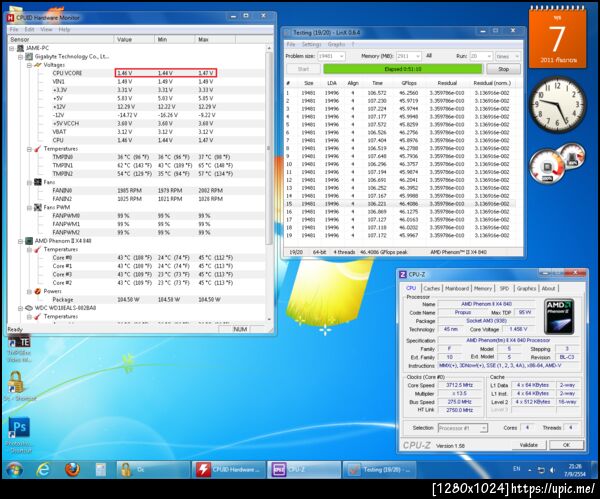
Task: Click the notepad document icon on taskbar
Action: pyautogui.click(x=101, y=470)
